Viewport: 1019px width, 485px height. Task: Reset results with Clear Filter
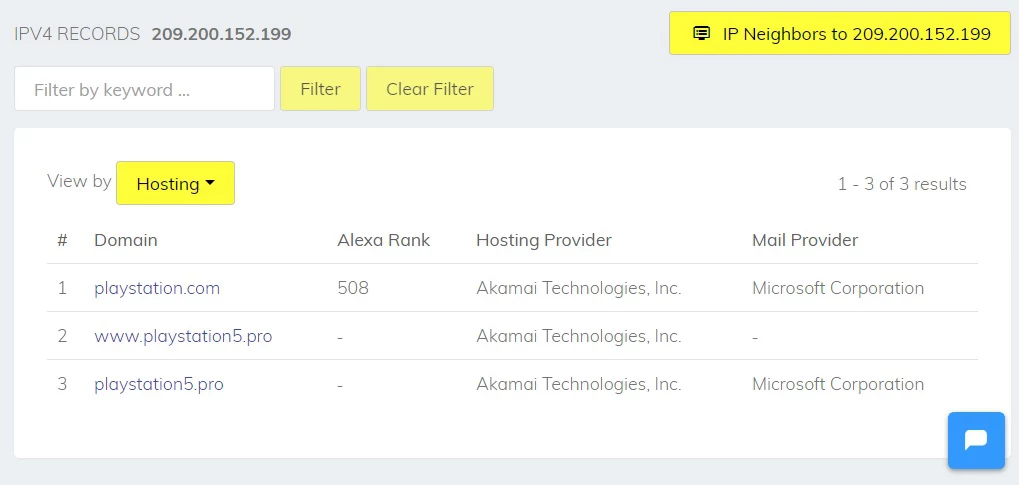click(430, 88)
